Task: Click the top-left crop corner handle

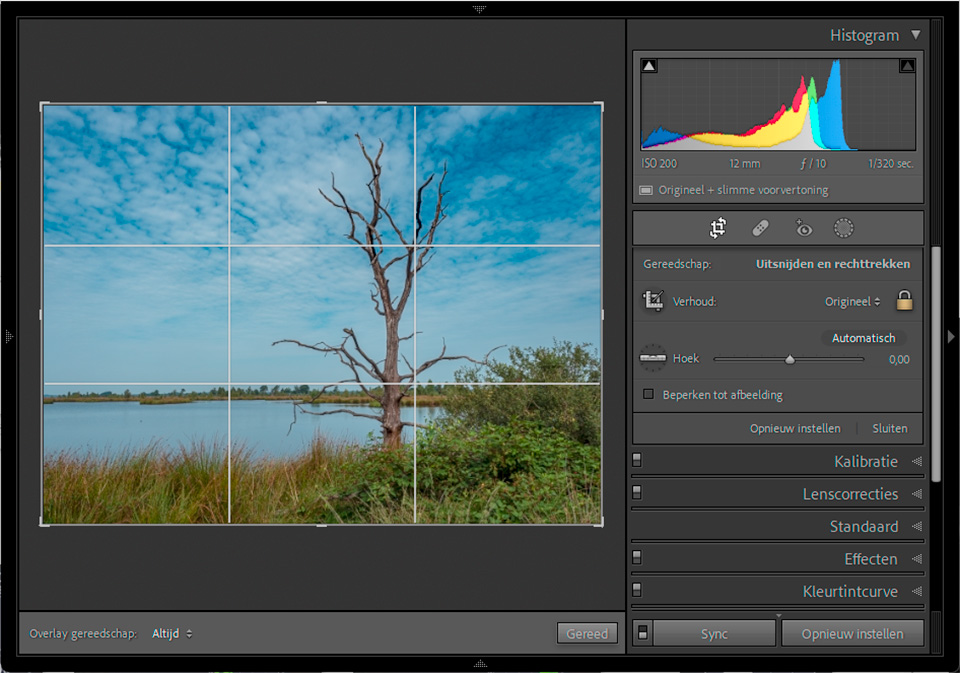Action: 42,105
